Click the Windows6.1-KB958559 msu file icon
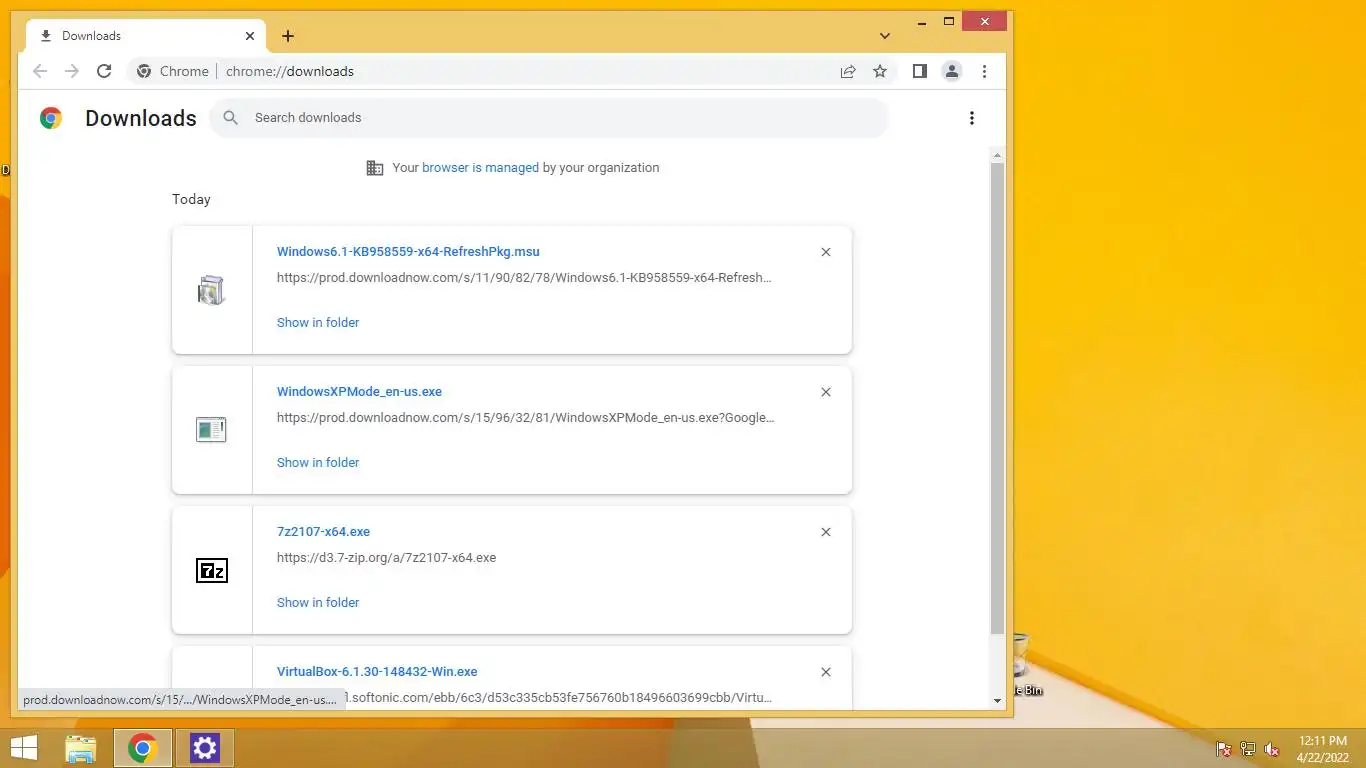Screen dimensions: 1366x768 211,290
